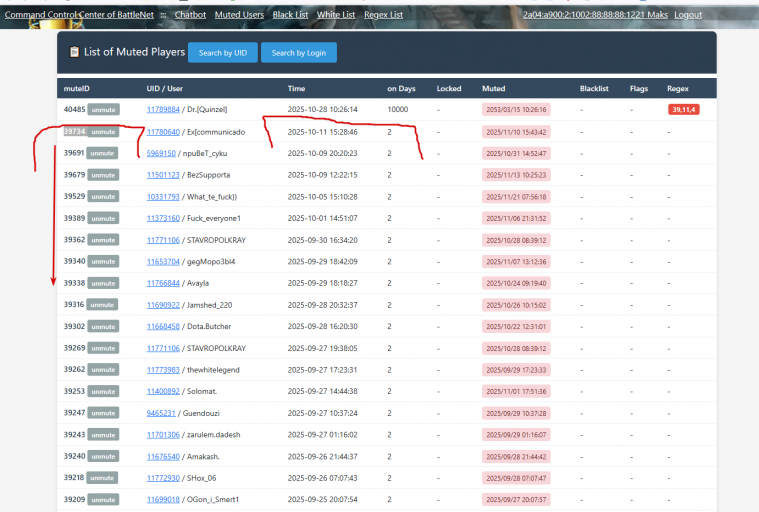Click muted date badge 2025/11/10 15:43:42
The width and height of the screenshot is (759, 512).
516,132
